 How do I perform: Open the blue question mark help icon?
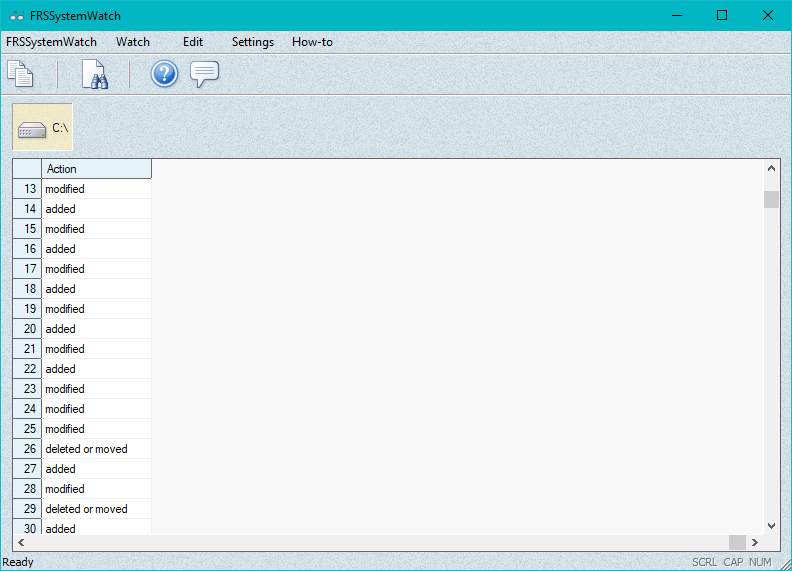pyautogui.click(x=164, y=74)
